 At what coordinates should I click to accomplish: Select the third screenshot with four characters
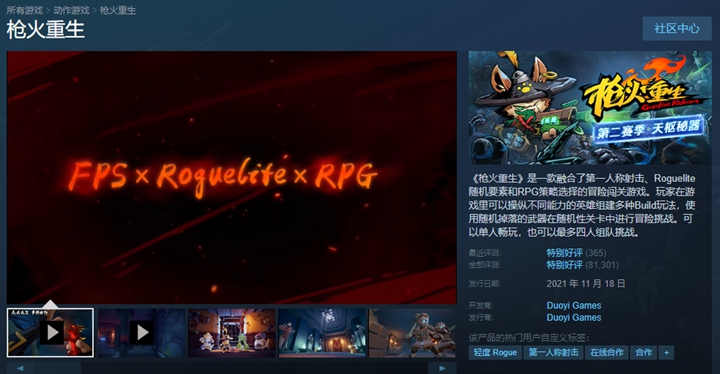(232, 333)
